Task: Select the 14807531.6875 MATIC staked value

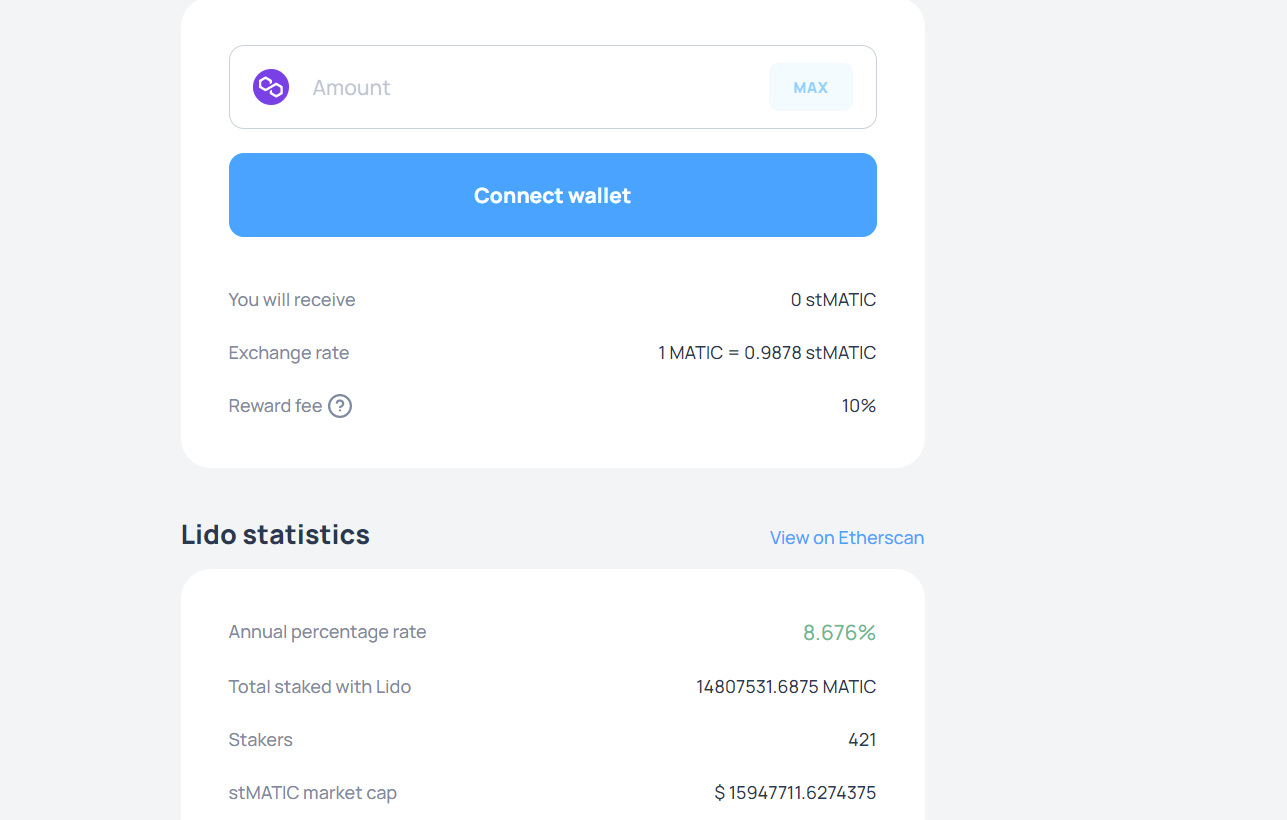Action: [786, 687]
